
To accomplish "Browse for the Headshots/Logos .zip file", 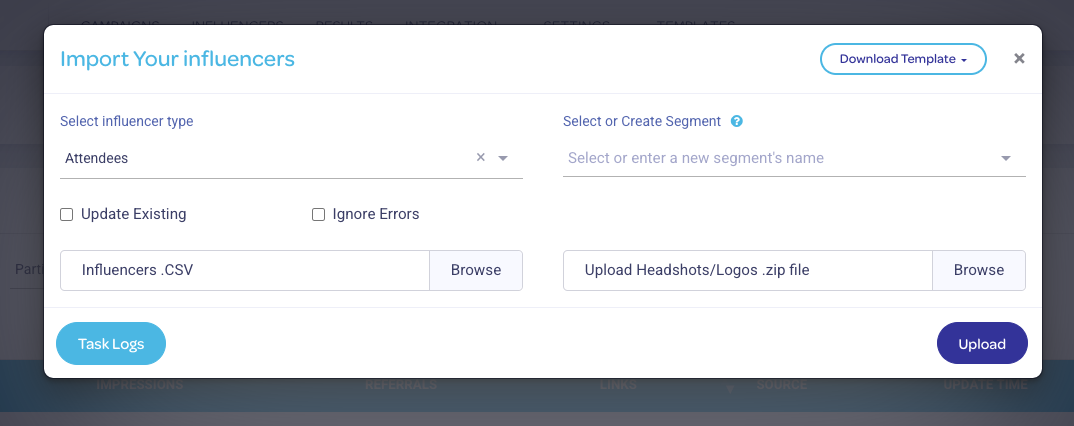I will point(978,270).
